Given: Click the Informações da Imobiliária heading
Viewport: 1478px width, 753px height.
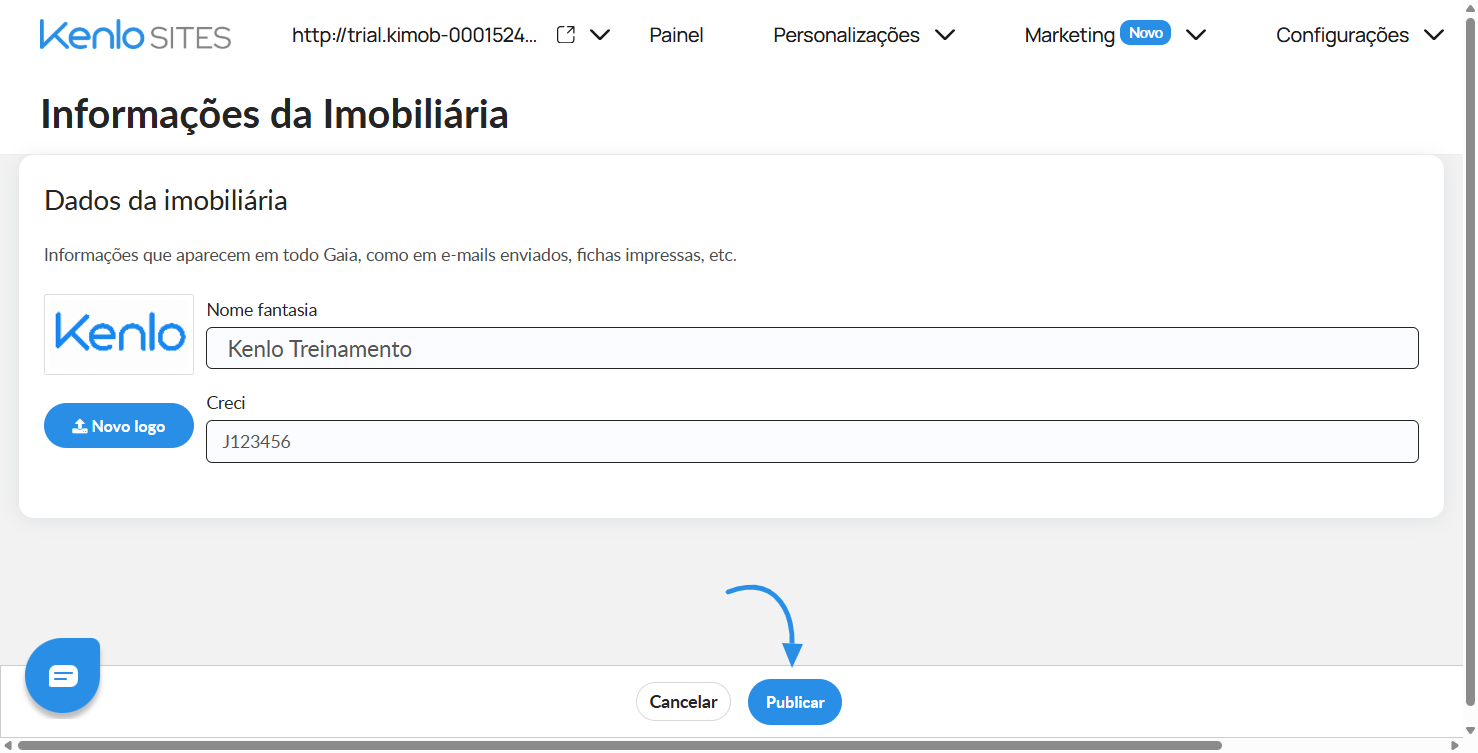Looking at the screenshot, I should click(275, 114).
